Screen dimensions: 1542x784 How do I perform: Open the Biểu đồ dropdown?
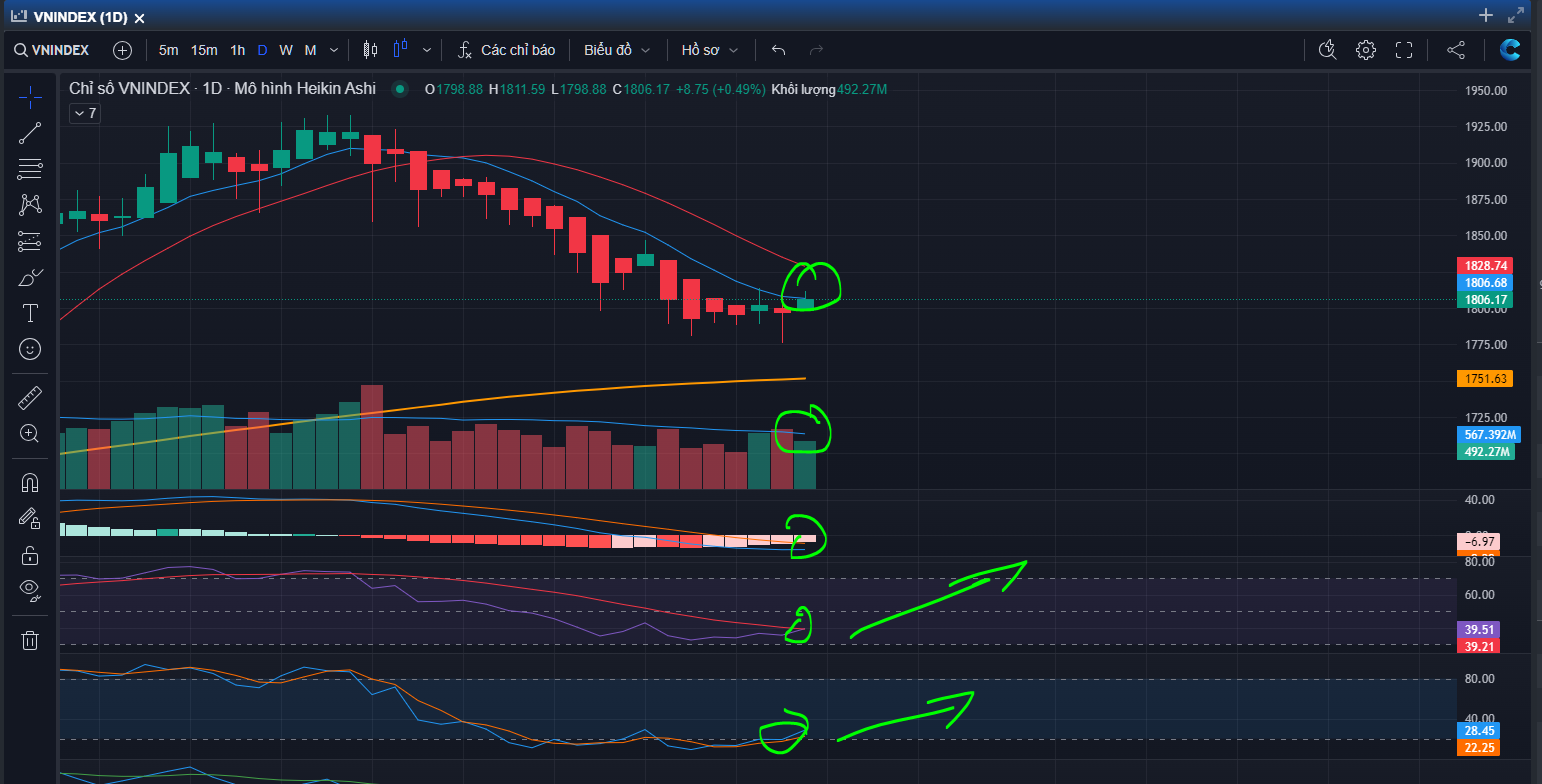pyautogui.click(x=617, y=50)
